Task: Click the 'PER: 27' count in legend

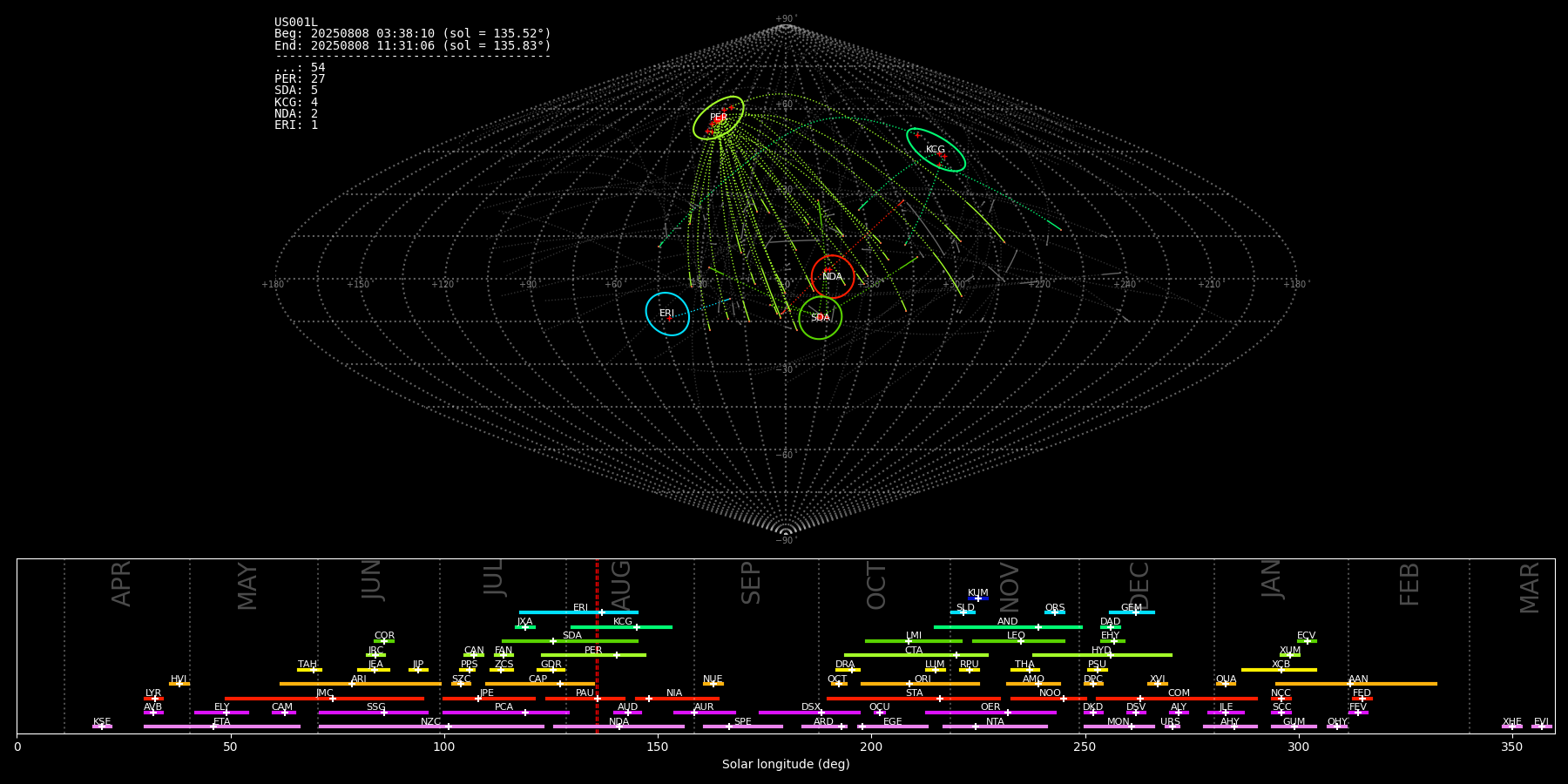Action: click(x=300, y=79)
